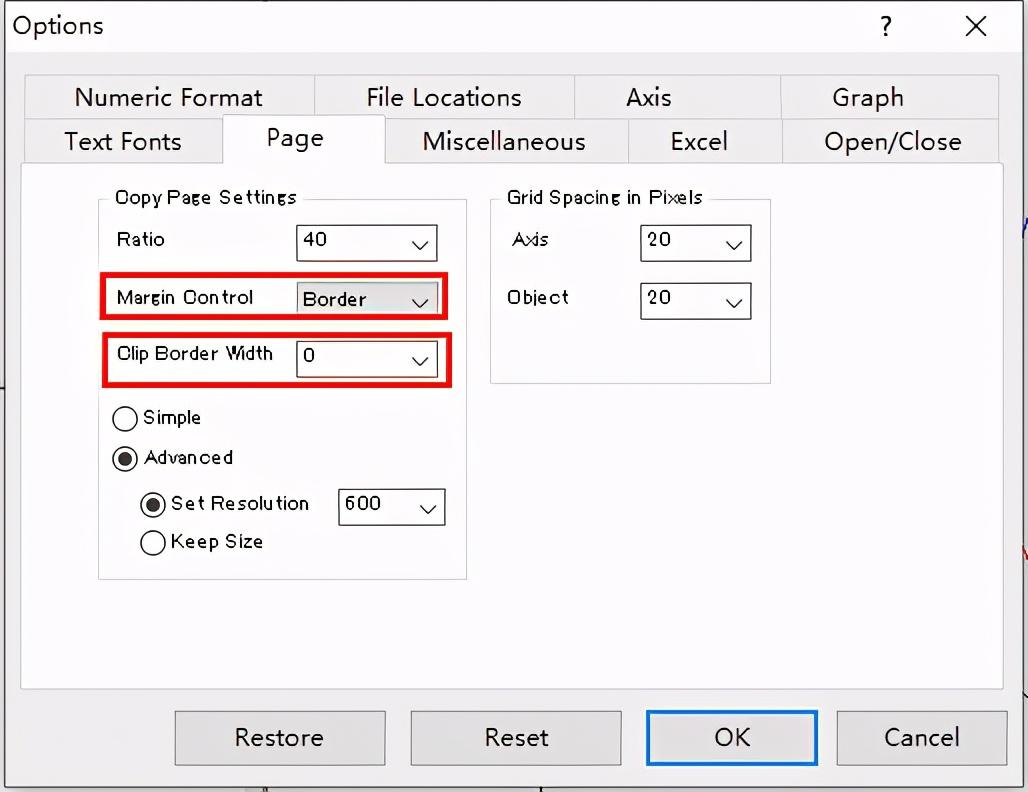The image size is (1028, 792).
Task: Expand the Grid Spacing Object dropdown arrow
Action: pyautogui.click(x=734, y=302)
